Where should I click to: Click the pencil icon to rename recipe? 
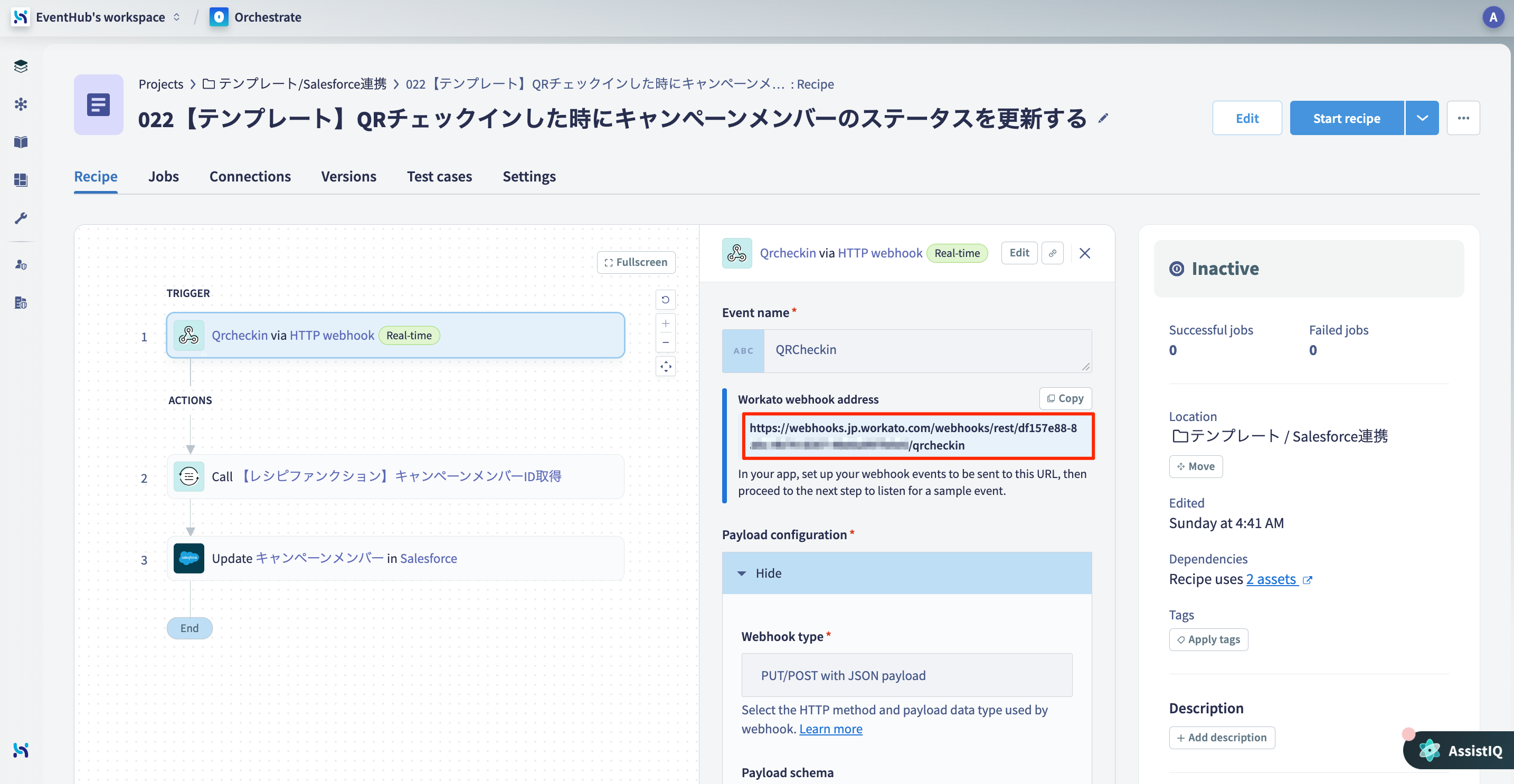(x=1103, y=119)
